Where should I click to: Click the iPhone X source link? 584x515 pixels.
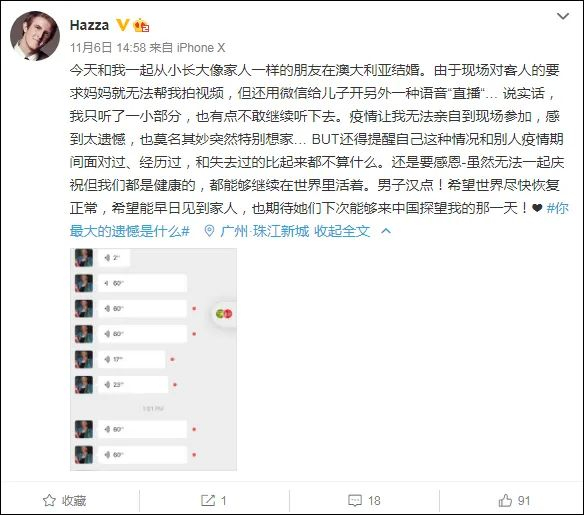point(201,48)
